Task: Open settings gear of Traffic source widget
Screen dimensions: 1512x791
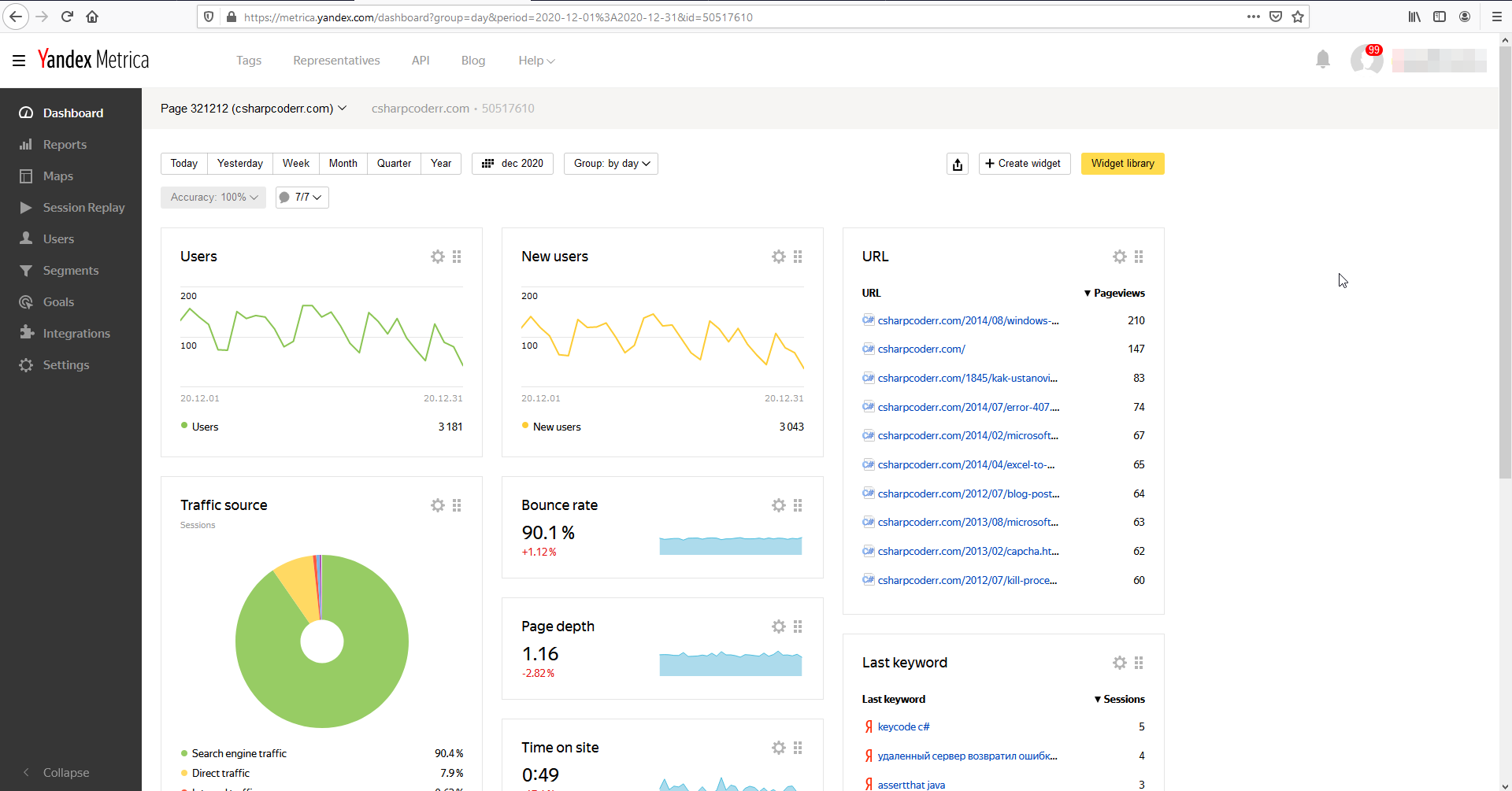Action: pyautogui.click(x=438, y=505)
